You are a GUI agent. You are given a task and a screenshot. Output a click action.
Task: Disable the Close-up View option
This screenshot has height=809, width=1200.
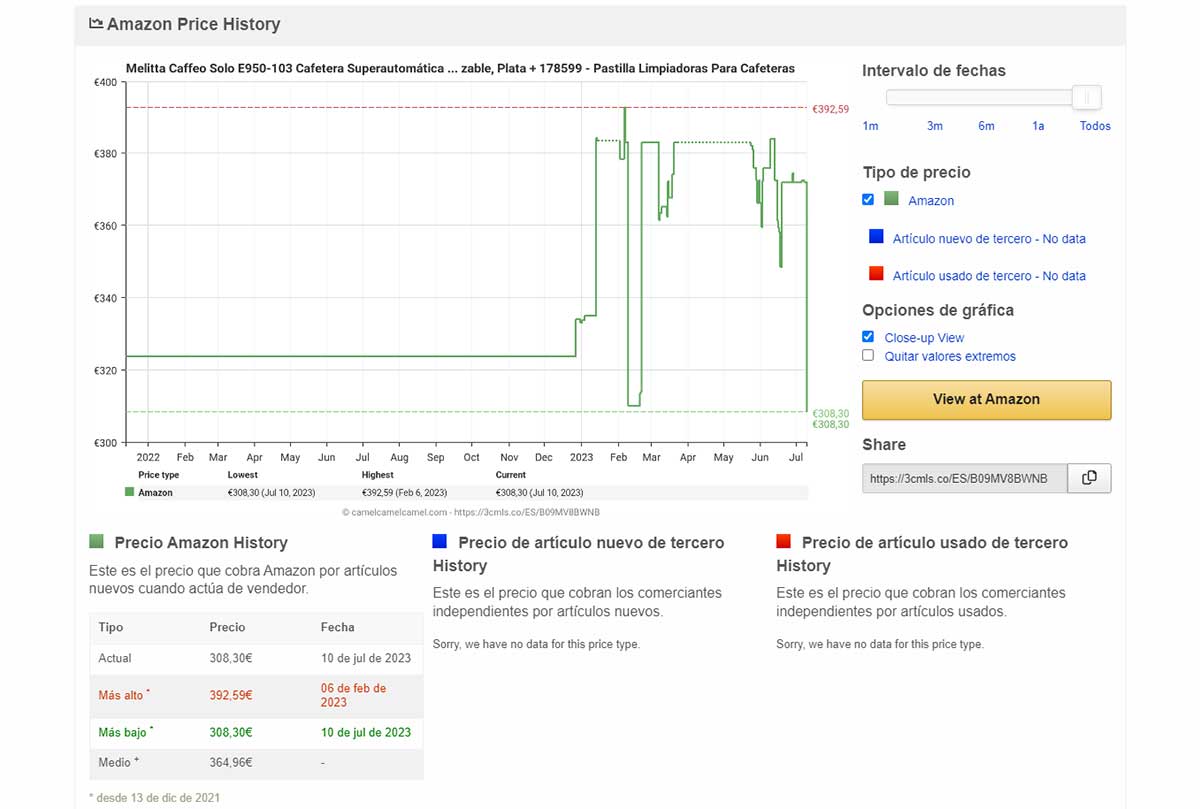pos(868,336)
